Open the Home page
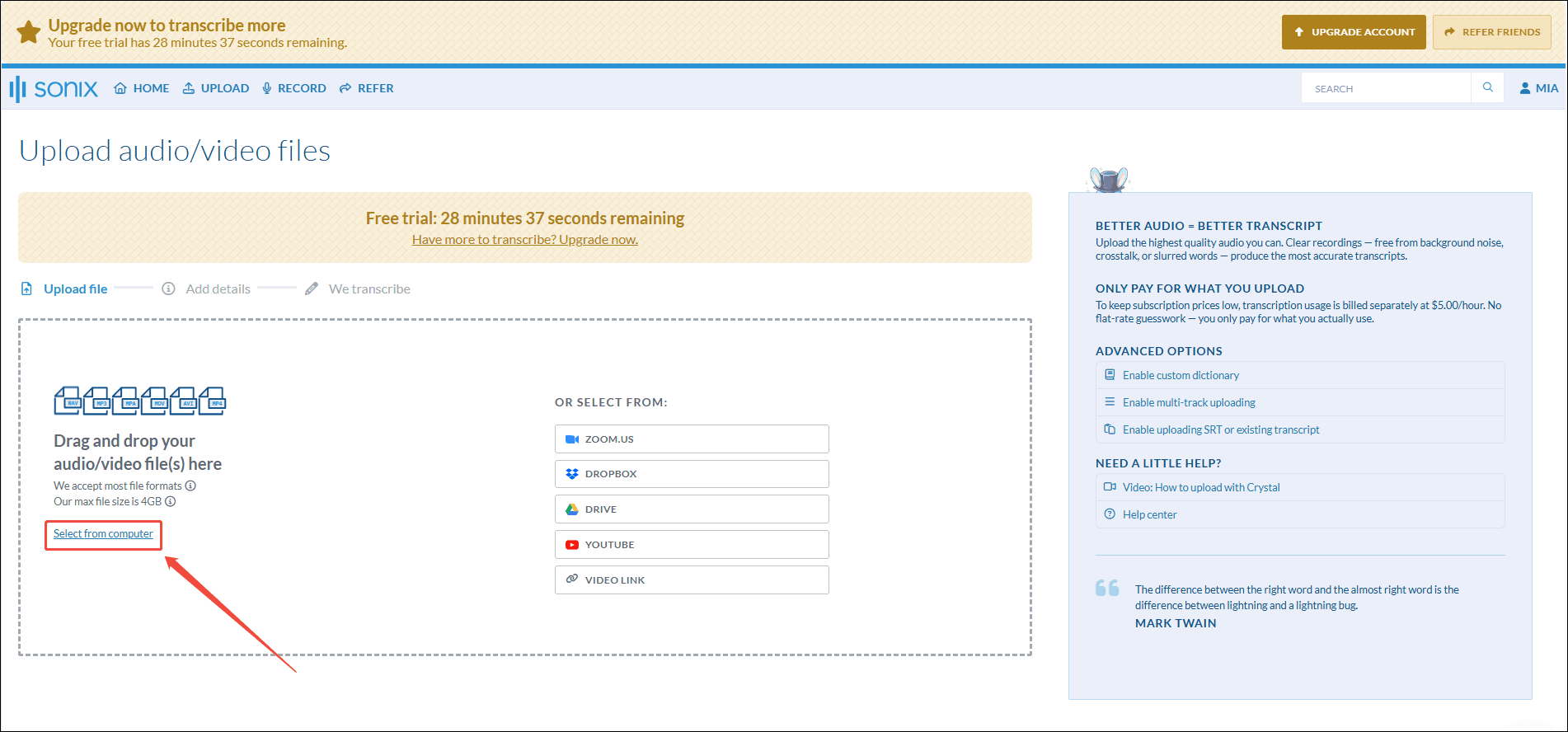The width and height of the screenshot is (1568, 732). [x=142, y=88]
